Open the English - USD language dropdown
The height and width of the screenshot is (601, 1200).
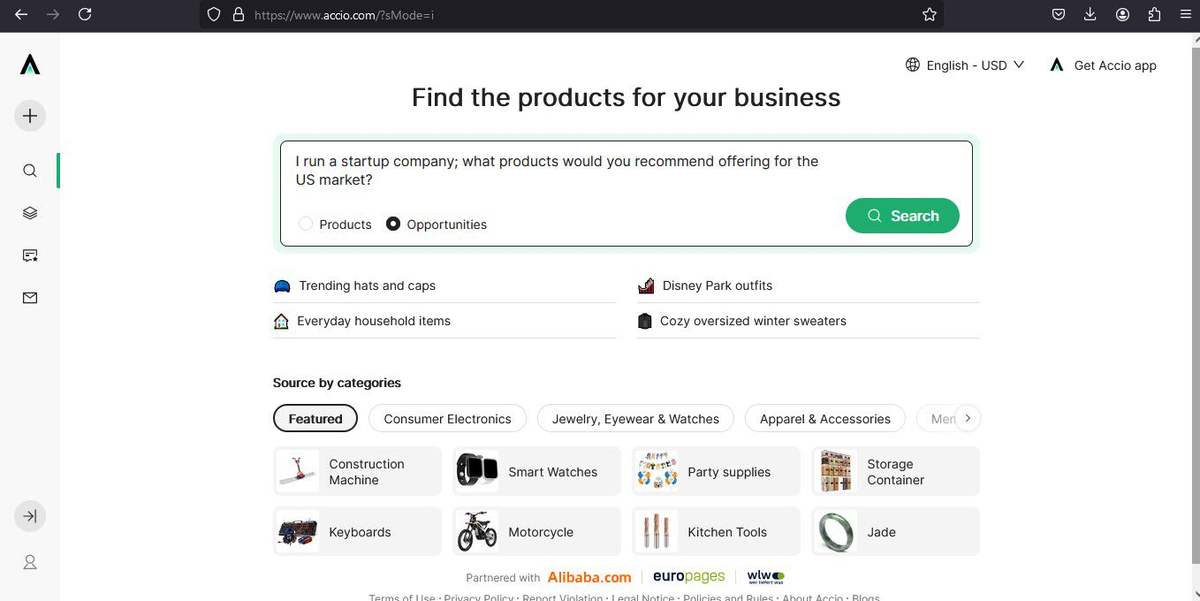[x=965, y=65]
